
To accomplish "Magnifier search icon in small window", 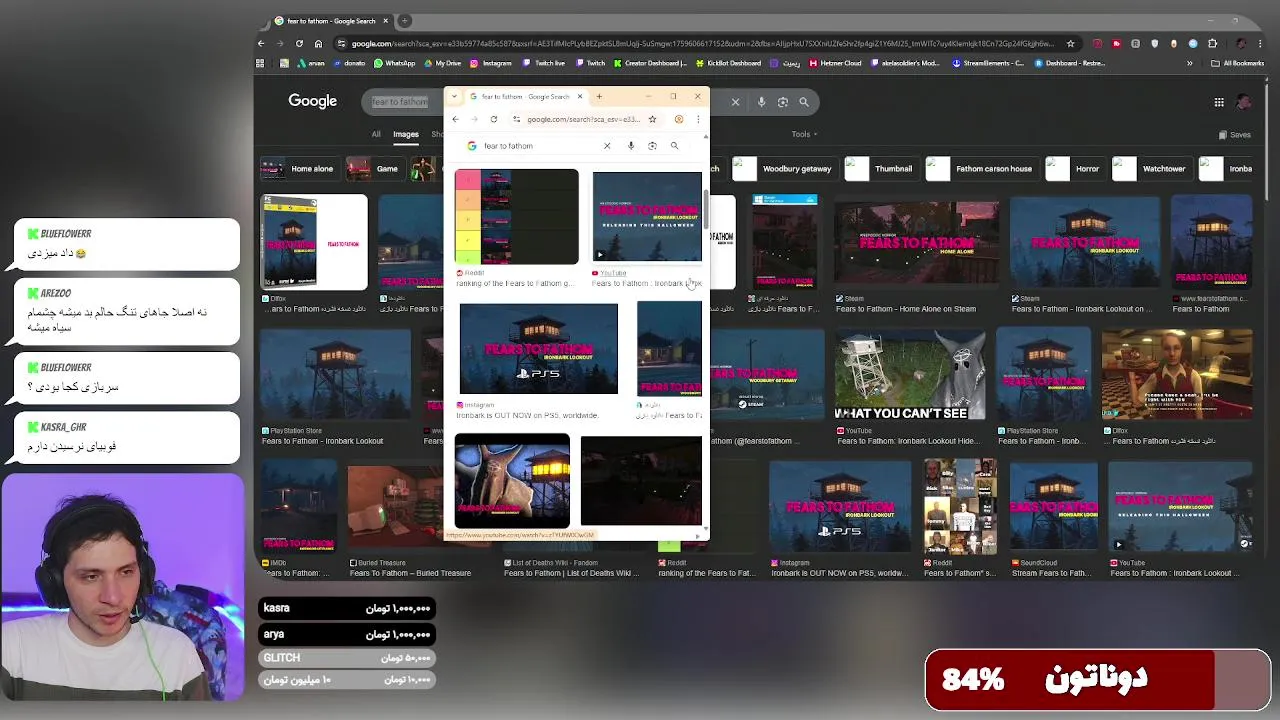I will point(674,146).
